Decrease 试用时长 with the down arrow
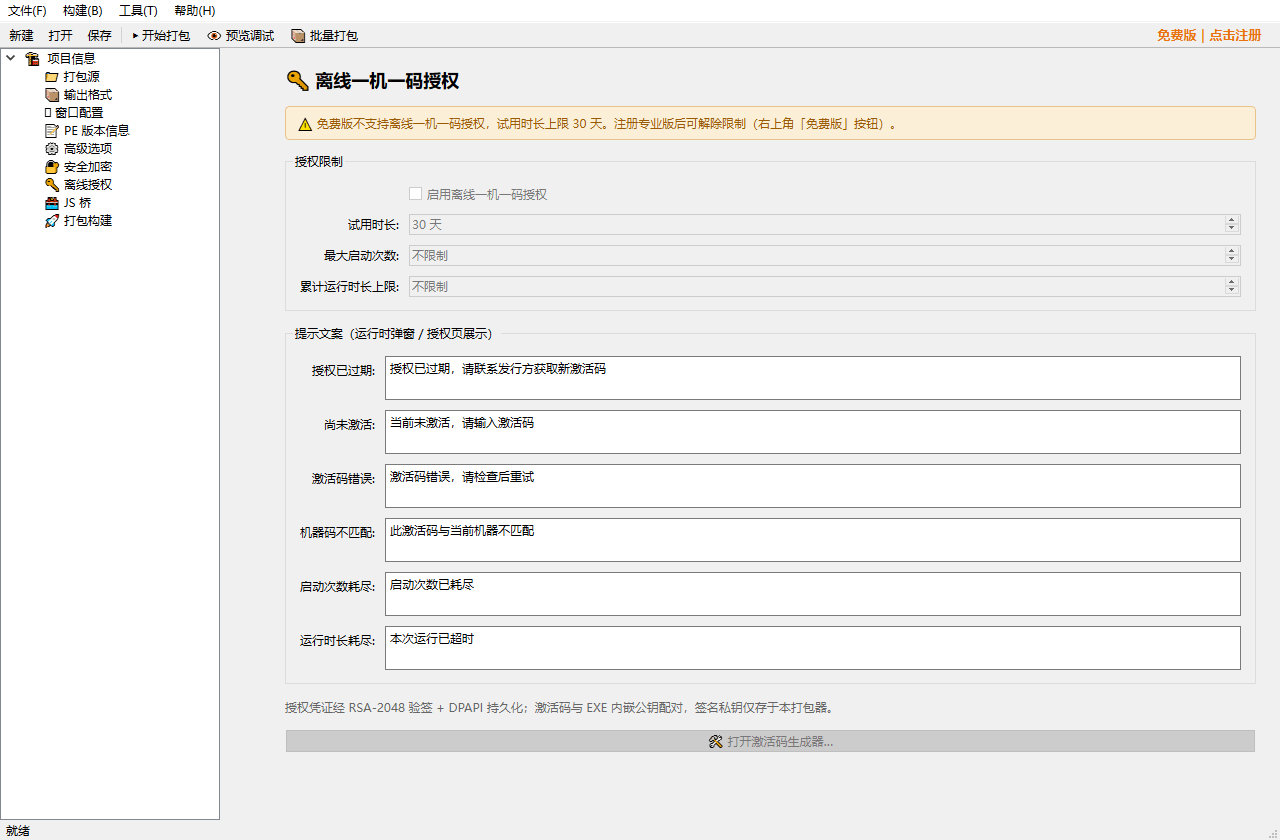 coord(1232,229)
